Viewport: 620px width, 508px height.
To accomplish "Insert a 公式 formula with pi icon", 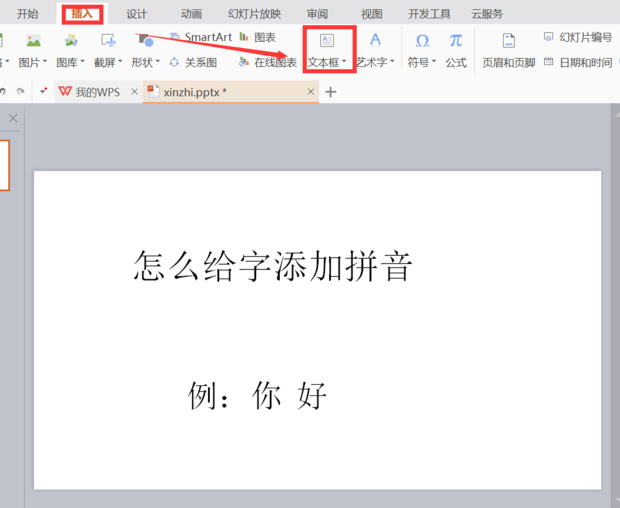I will (456, 49).
